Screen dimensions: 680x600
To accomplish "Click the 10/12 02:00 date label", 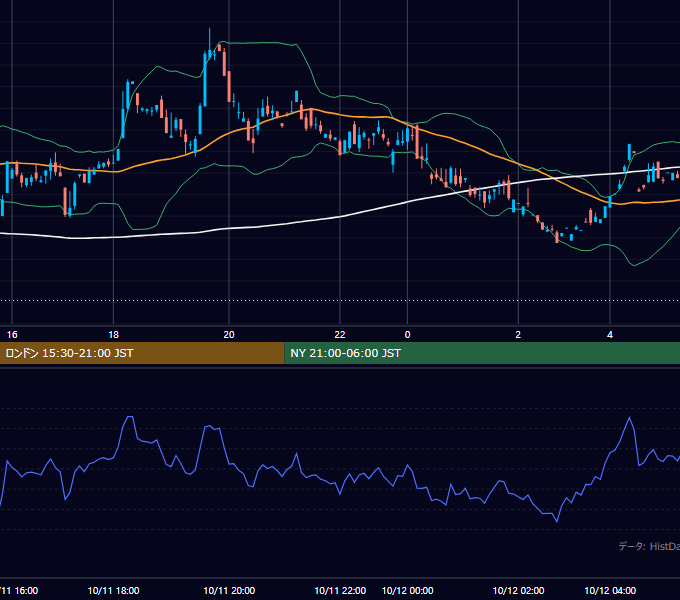I will 518,591.
